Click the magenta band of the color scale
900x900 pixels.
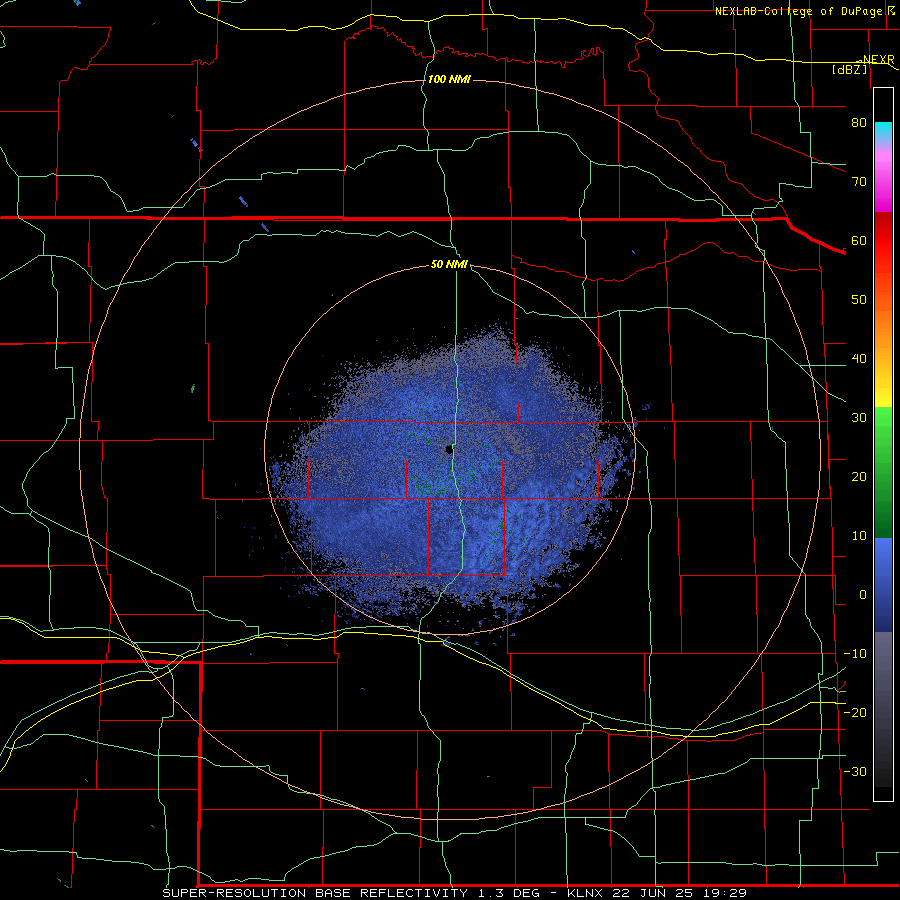pos(883,183)
